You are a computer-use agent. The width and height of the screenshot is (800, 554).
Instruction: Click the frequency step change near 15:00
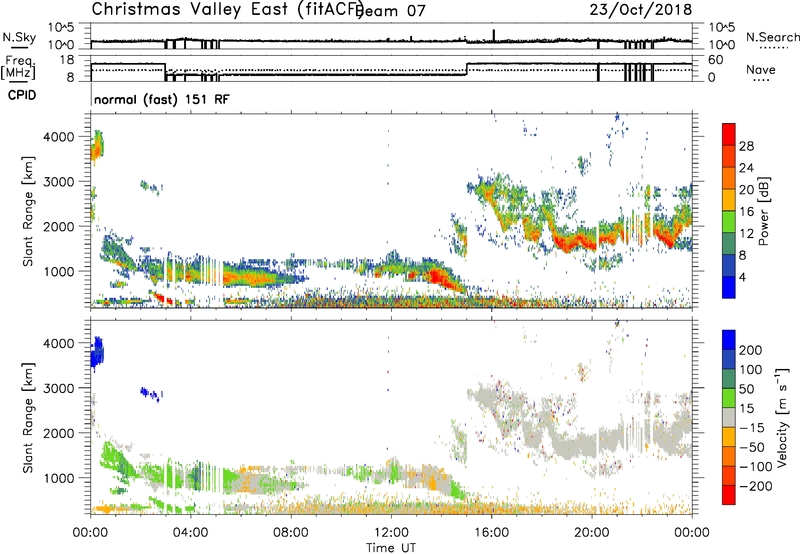click(466, 69)
